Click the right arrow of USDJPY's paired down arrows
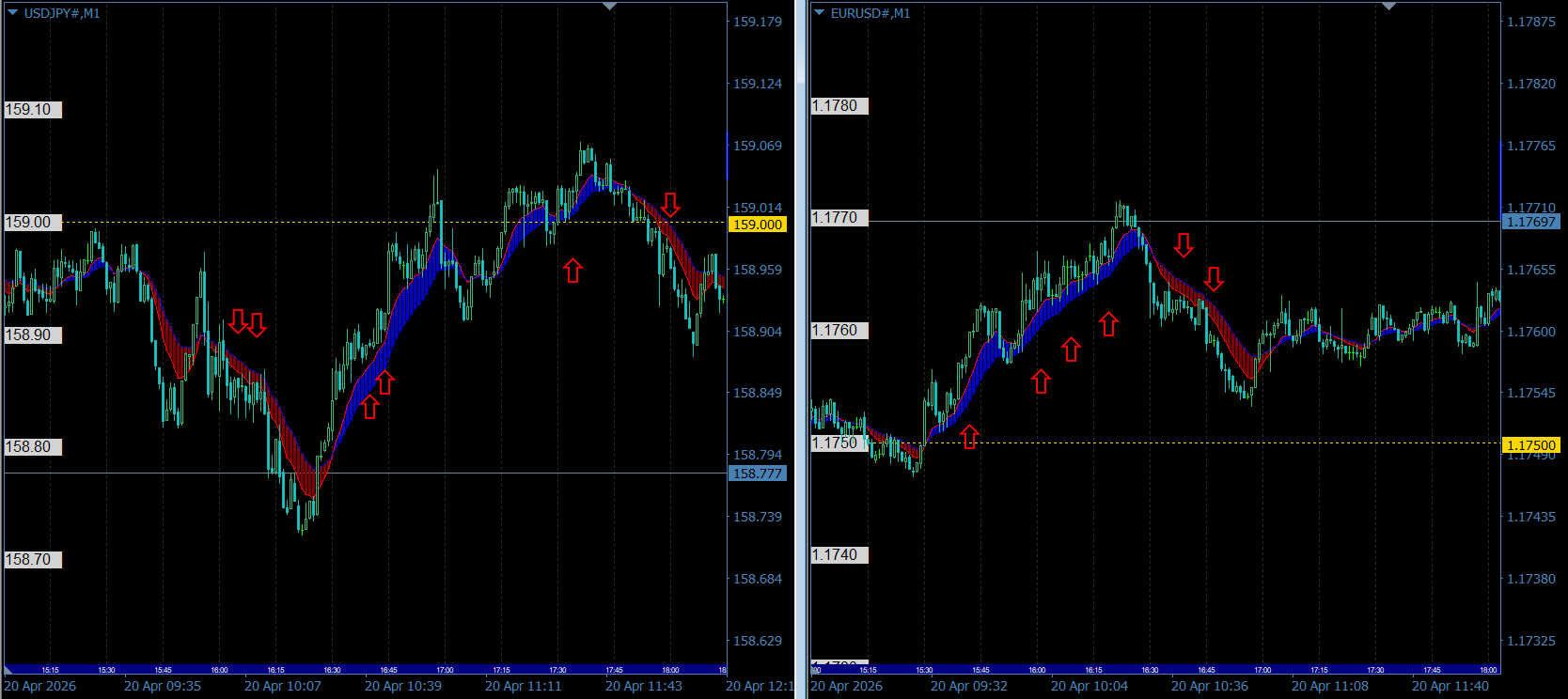Viewport: 1568px width, 699px height. pyautogui.click(x=257, y=325)
